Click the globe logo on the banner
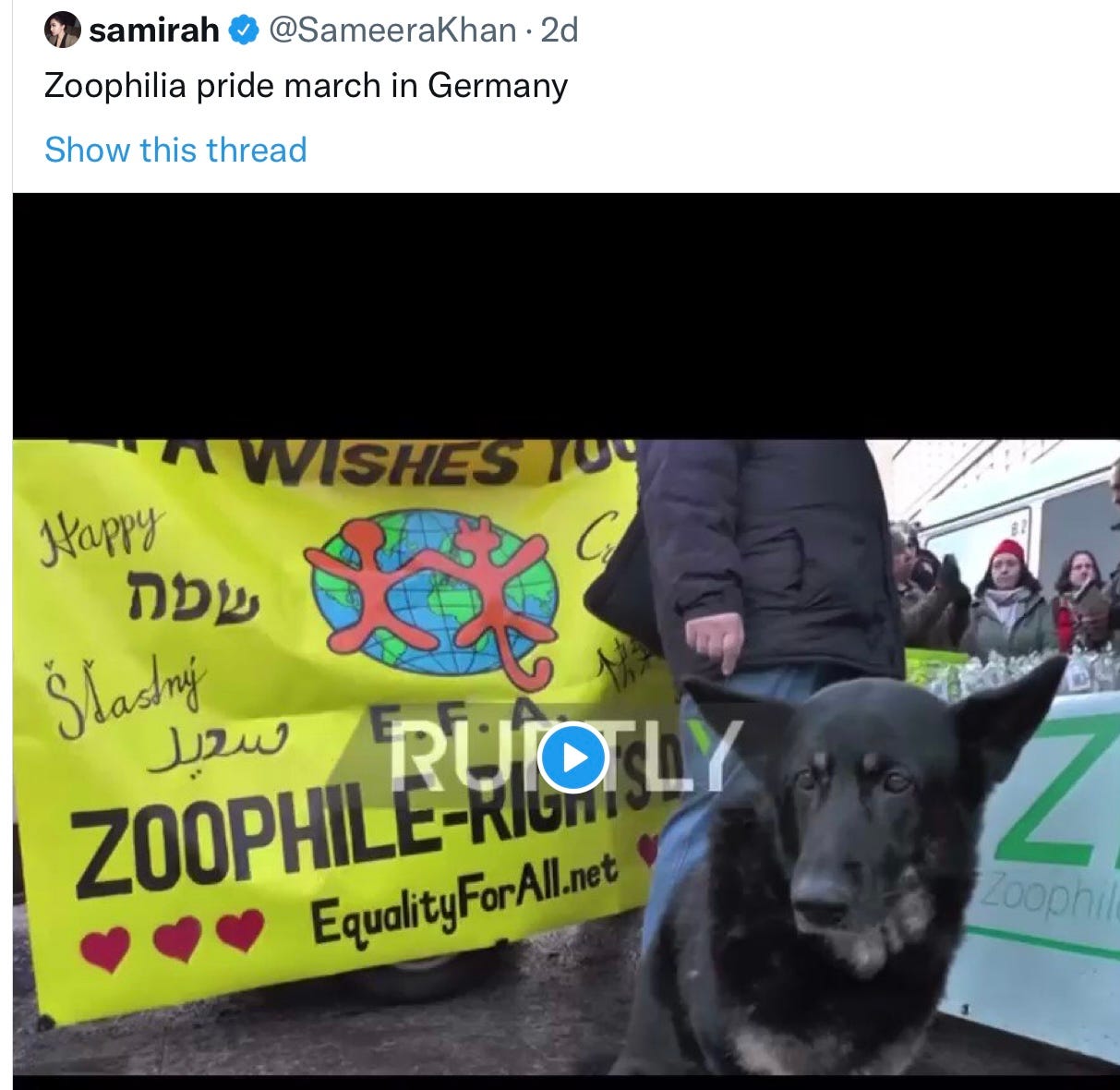Screen dimensions: 1120x1090 point(436,593)
